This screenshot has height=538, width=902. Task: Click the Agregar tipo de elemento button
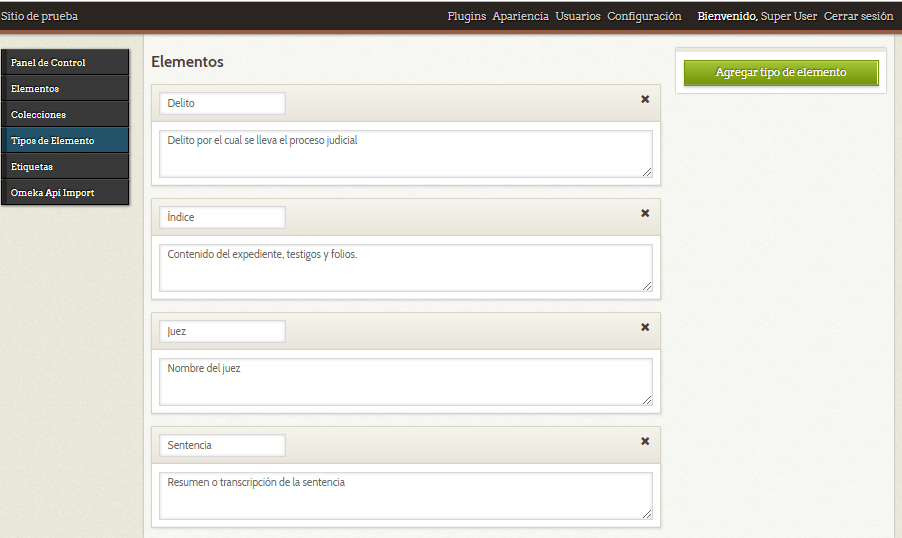pyautogui.click(x=780, y=73)
